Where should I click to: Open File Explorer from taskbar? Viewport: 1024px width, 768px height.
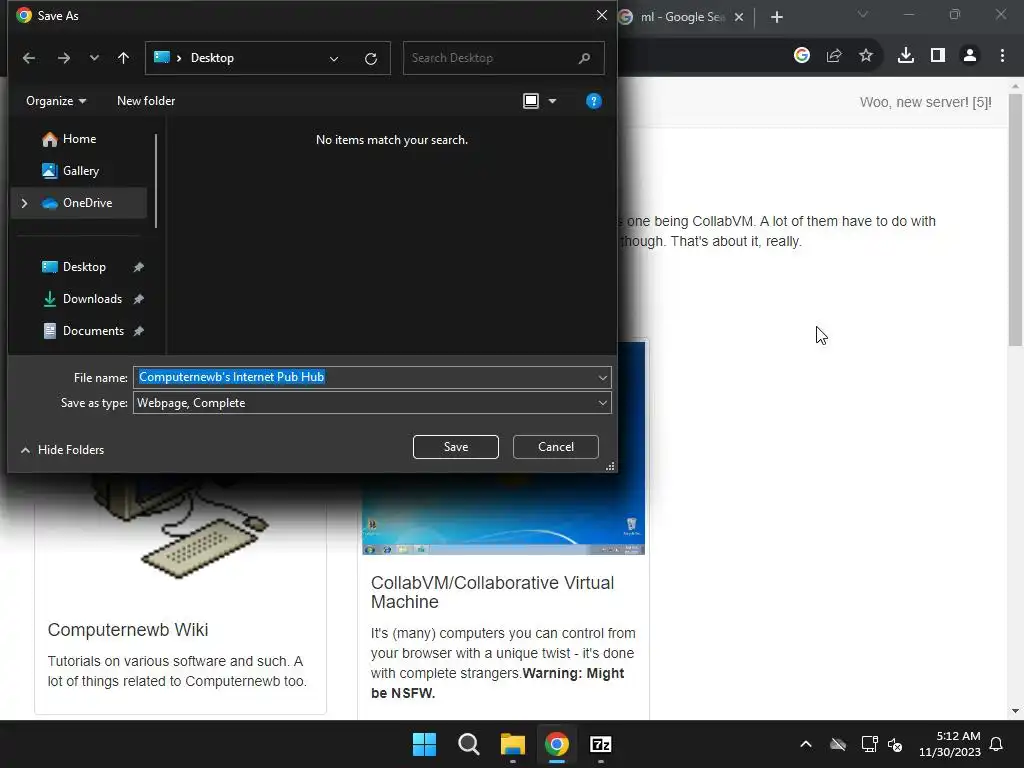tap(513, 744)
